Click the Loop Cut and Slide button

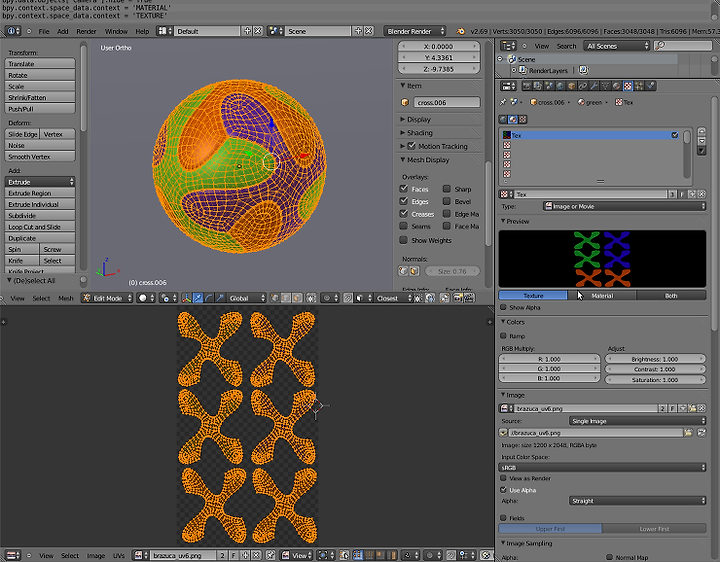[40, 227]
